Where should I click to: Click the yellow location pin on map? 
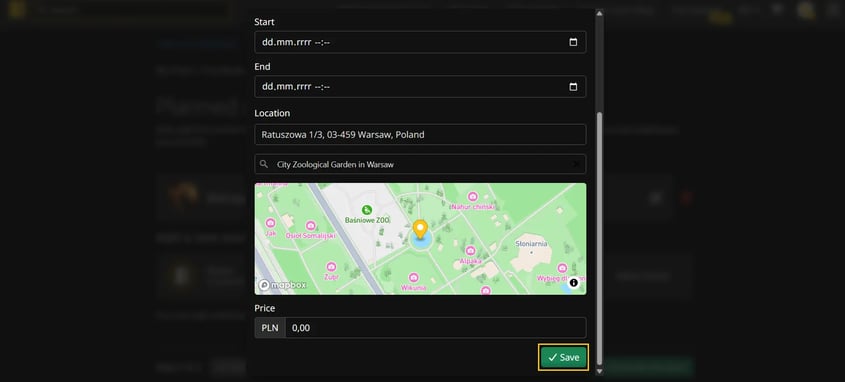(x=420, y=230)
